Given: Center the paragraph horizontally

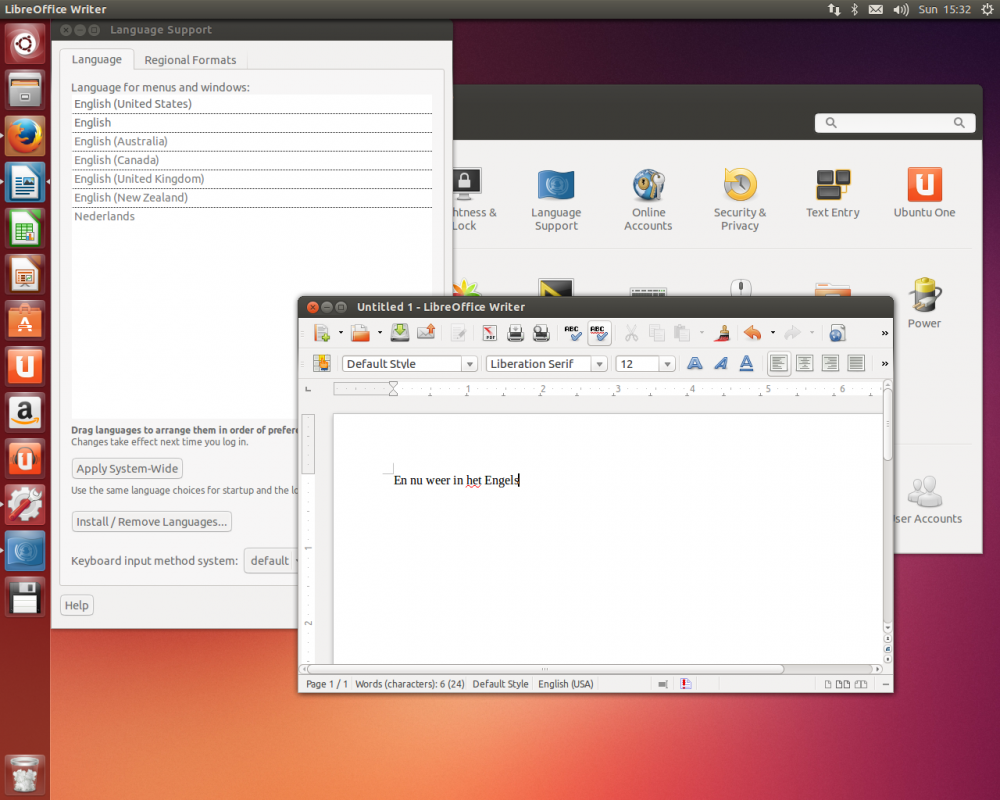Looking at the screenshot, I should pos(805,364).
